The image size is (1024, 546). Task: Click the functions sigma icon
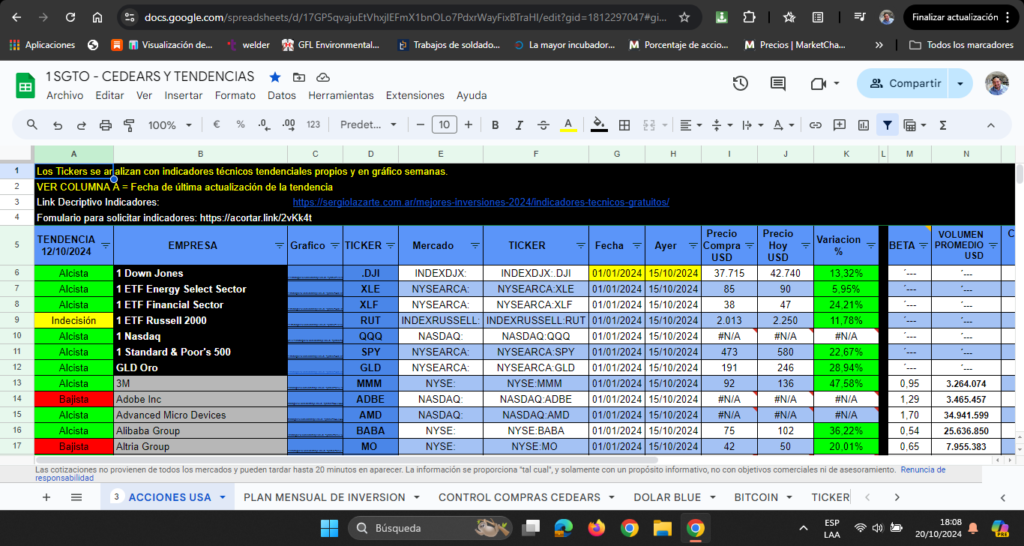pyautogui.click(x=942, y=125)
